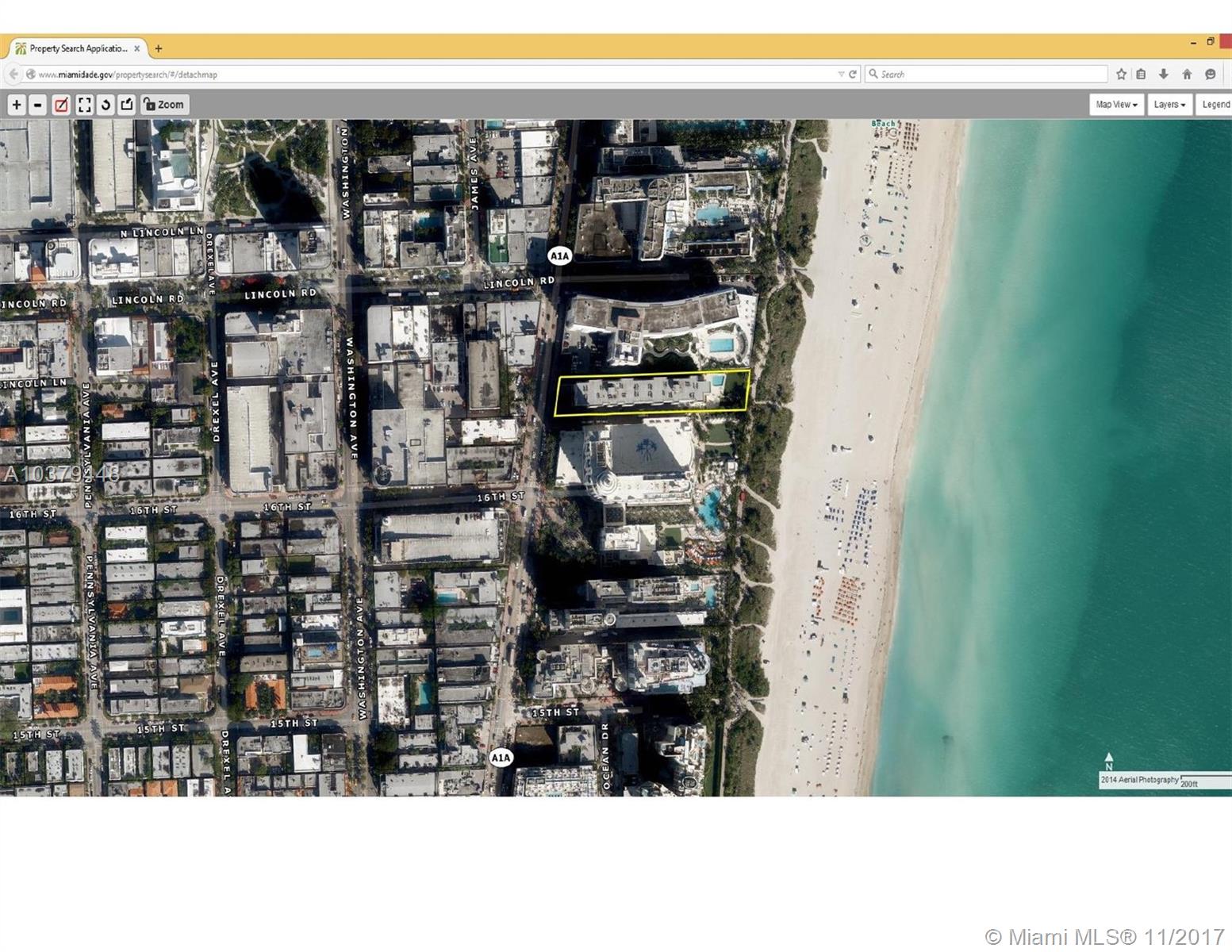Expand the Map View dropdown
Screen dimensions: 1232x952
click(x=1116, y=105)
